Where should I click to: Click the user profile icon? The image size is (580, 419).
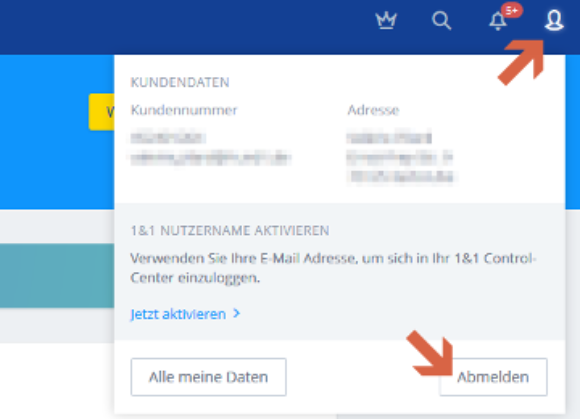click(x=554, y=20)
